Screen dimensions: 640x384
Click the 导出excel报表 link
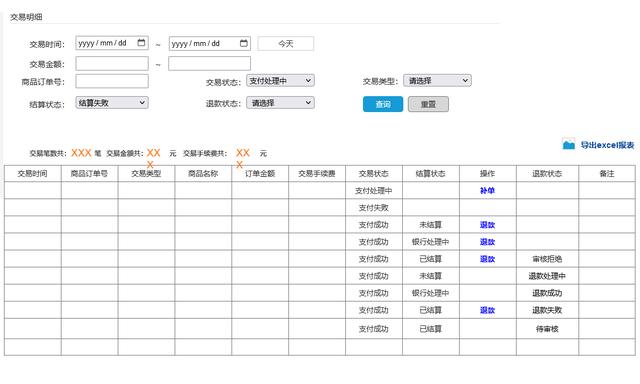[x=607, y=145]
